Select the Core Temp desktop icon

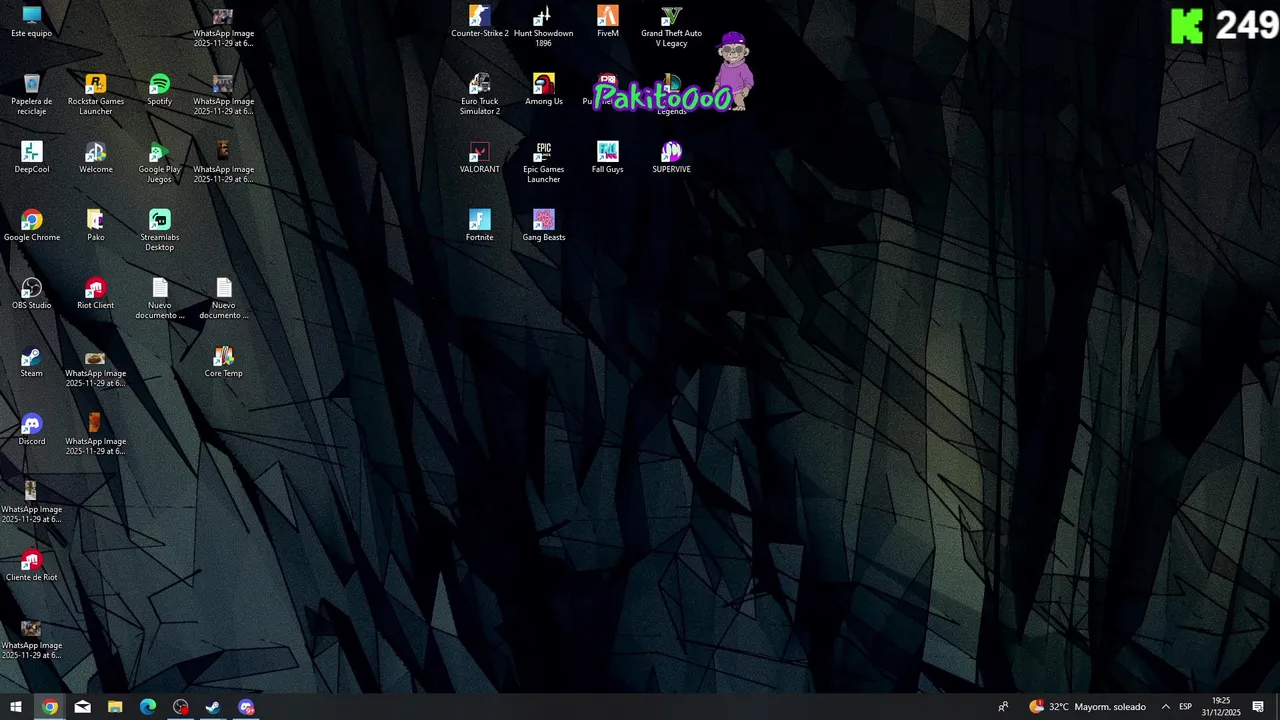click(224, 362)
